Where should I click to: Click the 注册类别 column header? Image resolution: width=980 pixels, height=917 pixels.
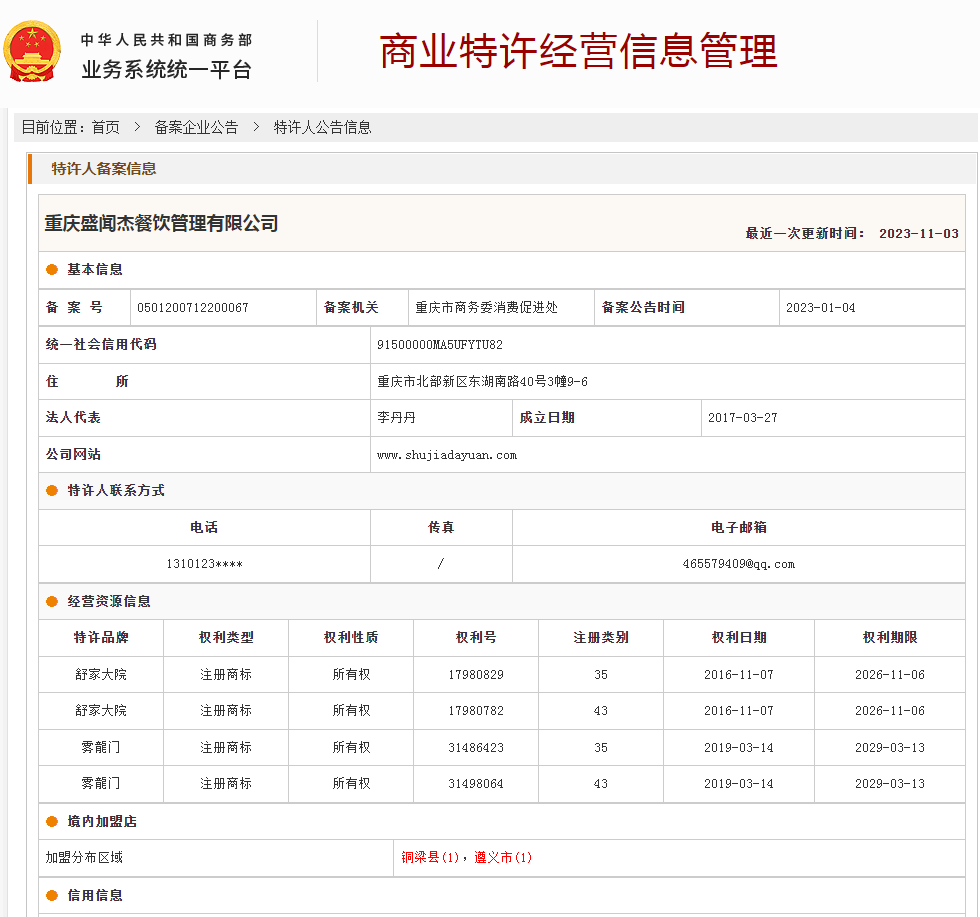pyautogui.click(x=601, y=638)
